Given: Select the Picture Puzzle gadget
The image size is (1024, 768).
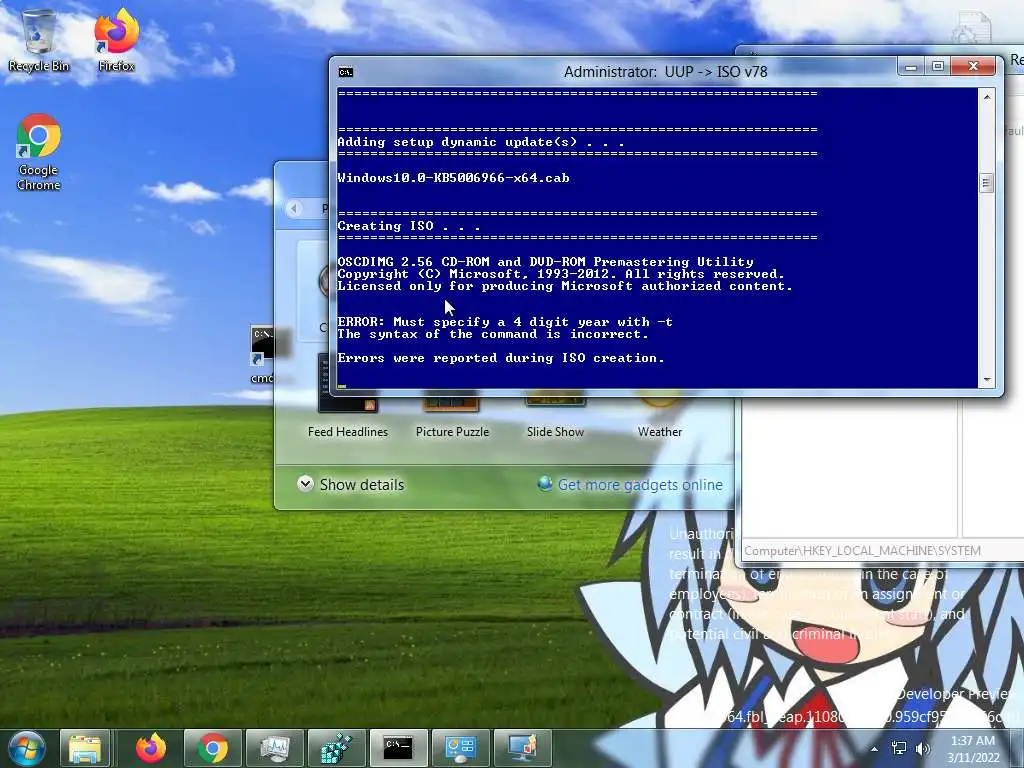Looking at the screenshot, I should [x=452, y=415].
